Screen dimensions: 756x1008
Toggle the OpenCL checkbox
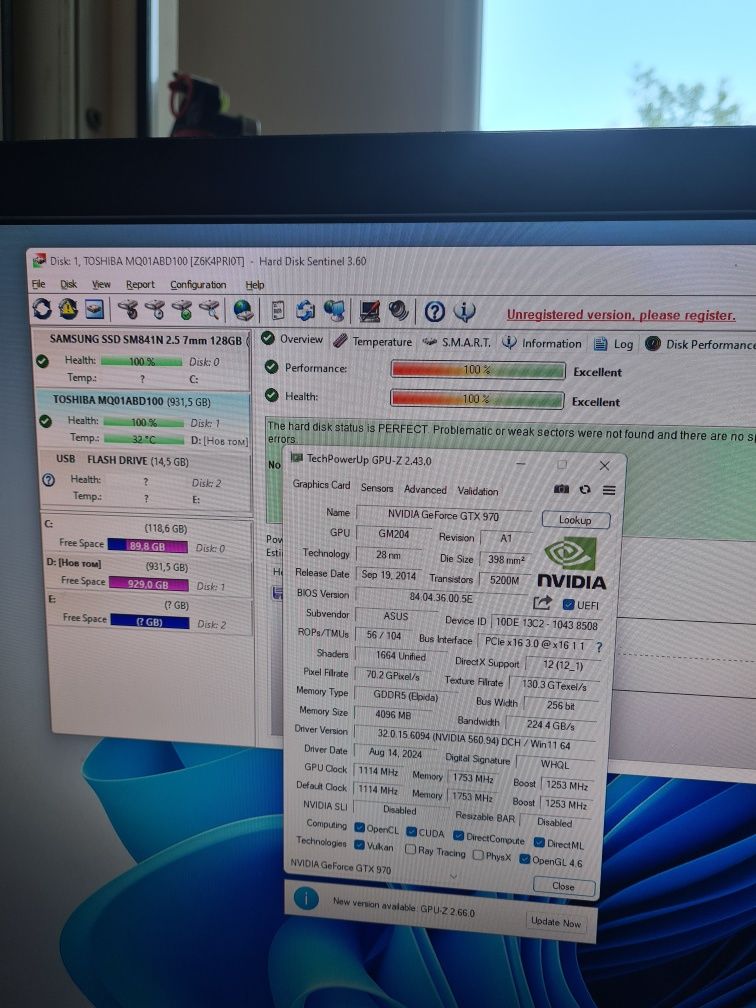(x=360, y=827)
